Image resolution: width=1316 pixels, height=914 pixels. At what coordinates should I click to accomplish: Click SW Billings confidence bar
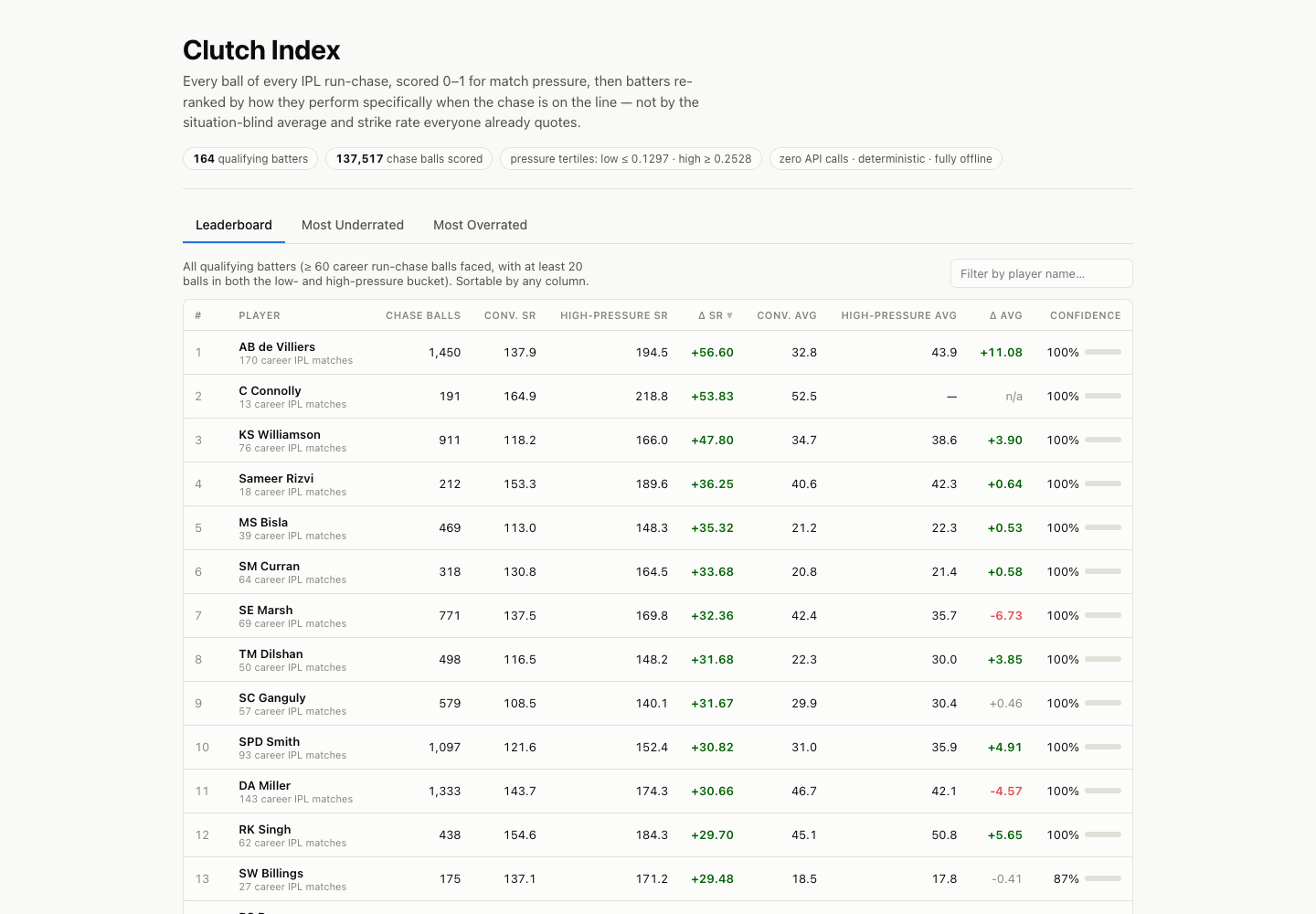point(1103,878)
